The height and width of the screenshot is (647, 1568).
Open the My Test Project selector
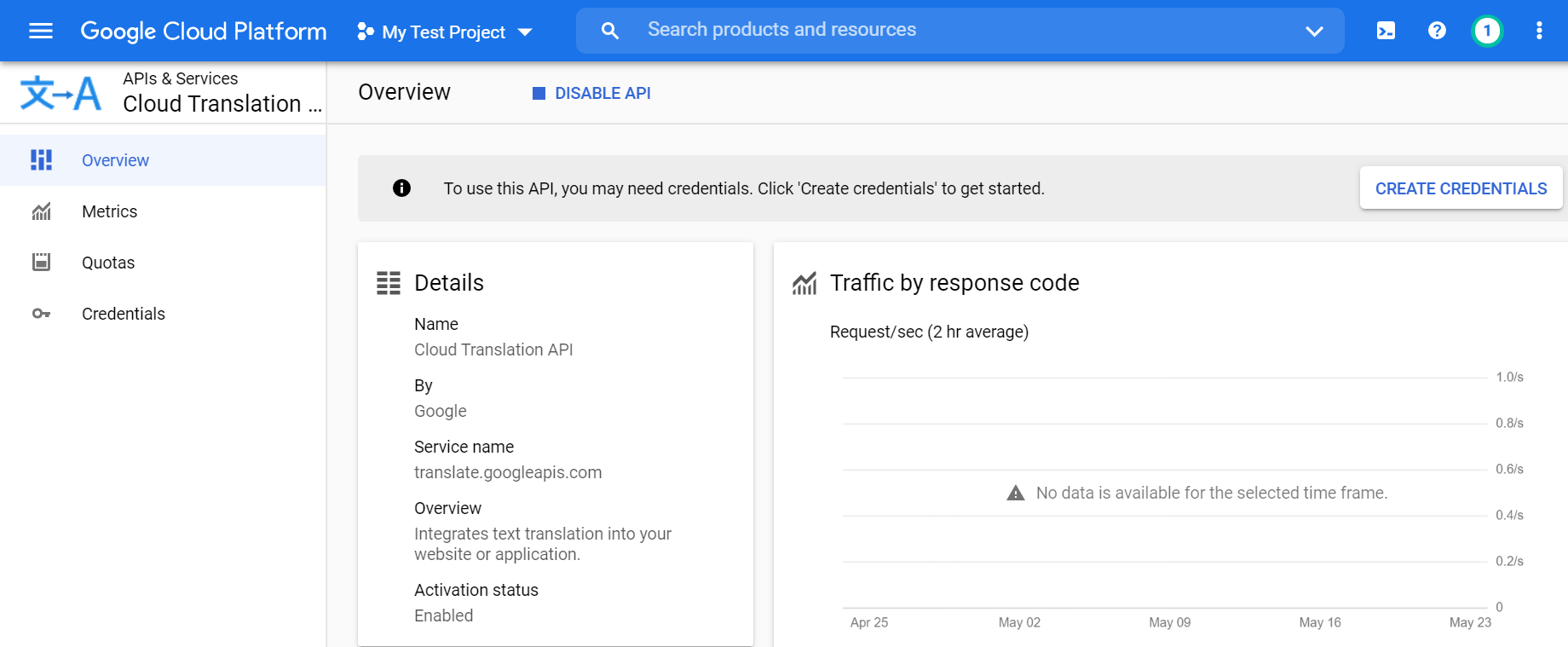445,32
